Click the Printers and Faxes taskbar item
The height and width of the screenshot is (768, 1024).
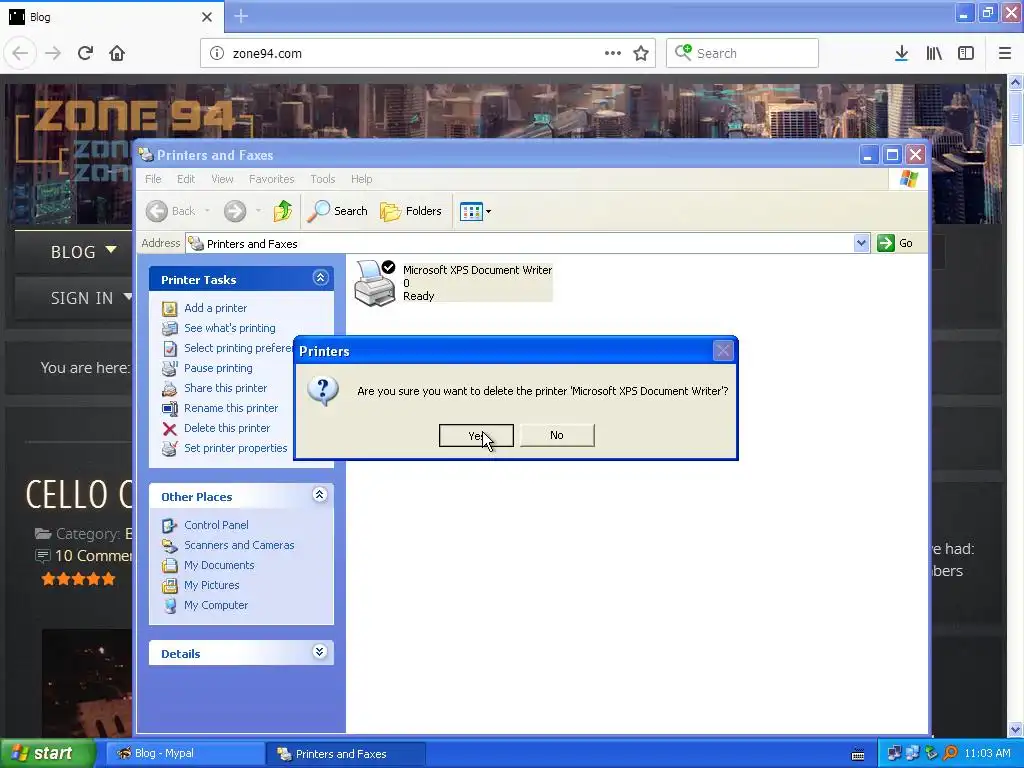point(345,754)
